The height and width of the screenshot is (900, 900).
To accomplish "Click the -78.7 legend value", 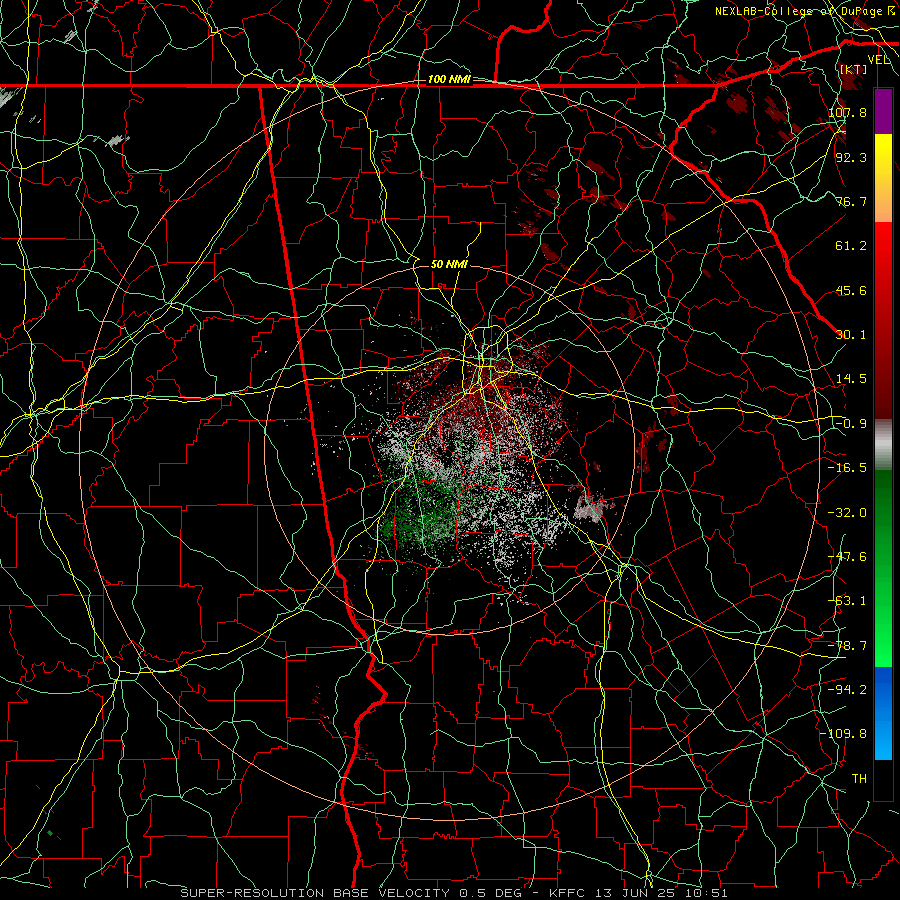I will (847, 646).
